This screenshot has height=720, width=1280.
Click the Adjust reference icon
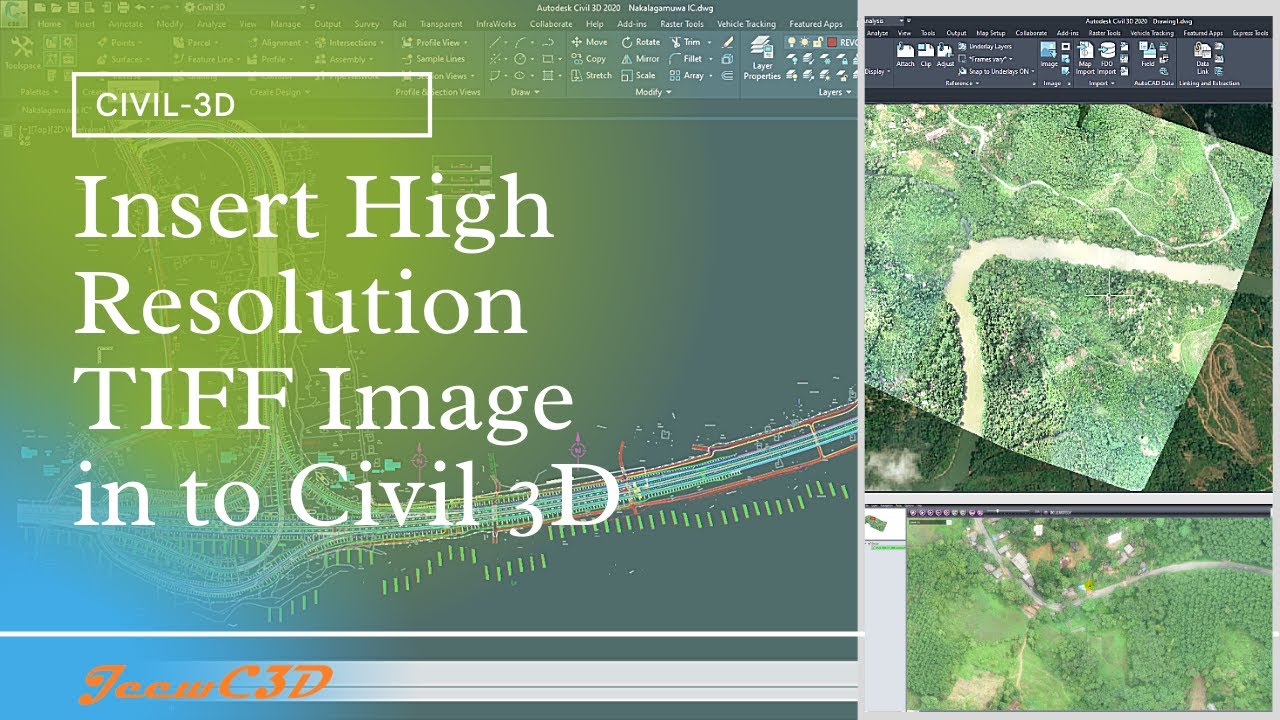coord(945,54)
